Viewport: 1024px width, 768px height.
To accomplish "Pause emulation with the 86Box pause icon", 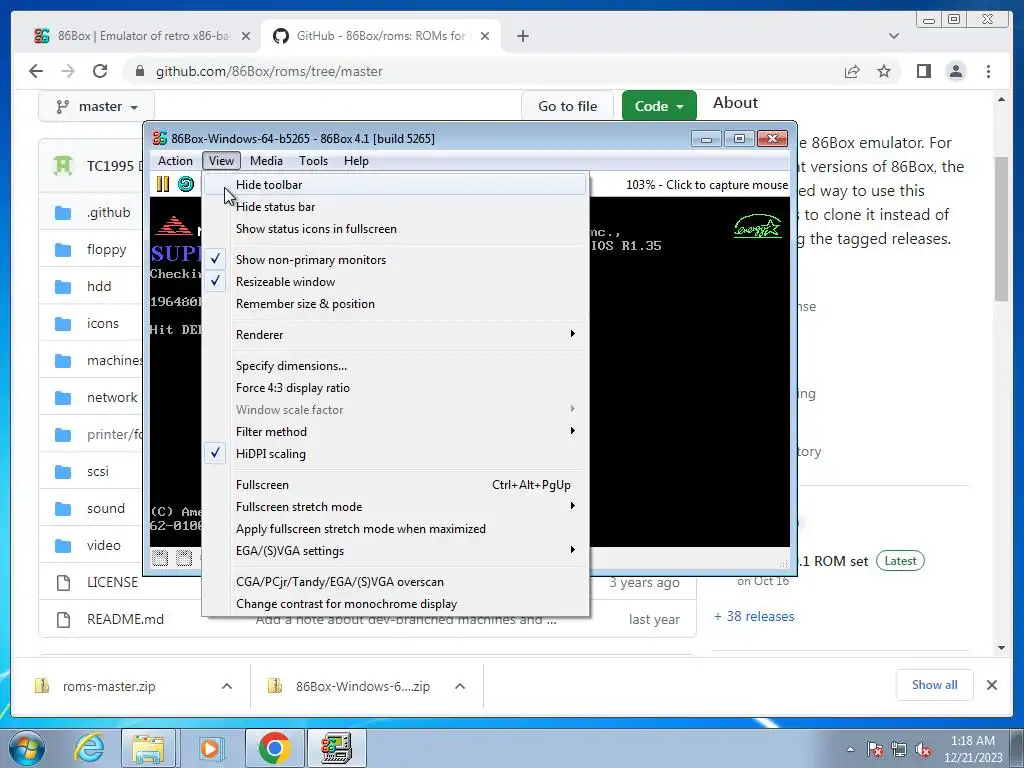I will coord(163,184).
